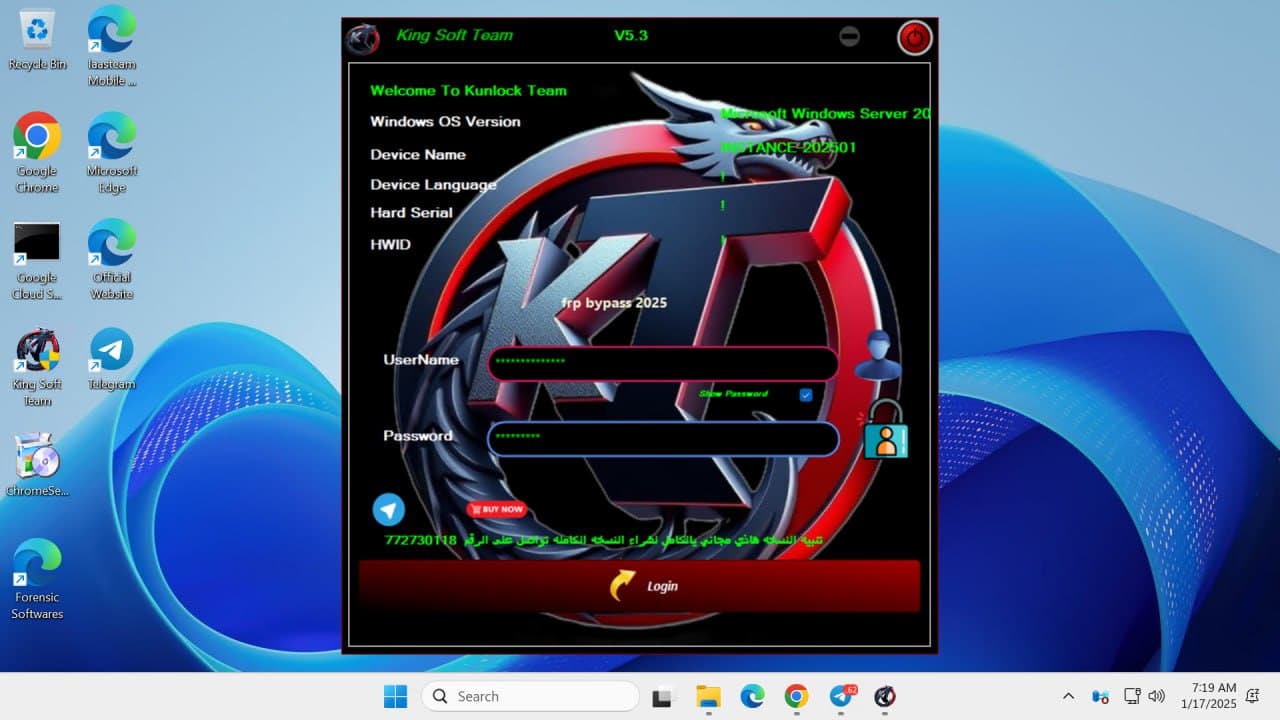Switch to King Soft Team taskbar icon
The width and height of the screenshot is (1280, 720).
[x=885, y=696]
